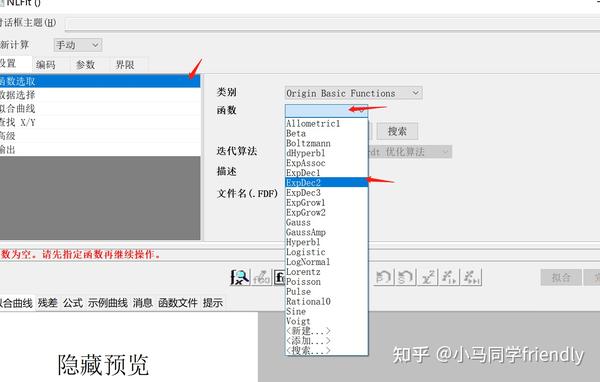Click the <添加...> entry in the list
This screenshot has height=382, width=600.
326,341
